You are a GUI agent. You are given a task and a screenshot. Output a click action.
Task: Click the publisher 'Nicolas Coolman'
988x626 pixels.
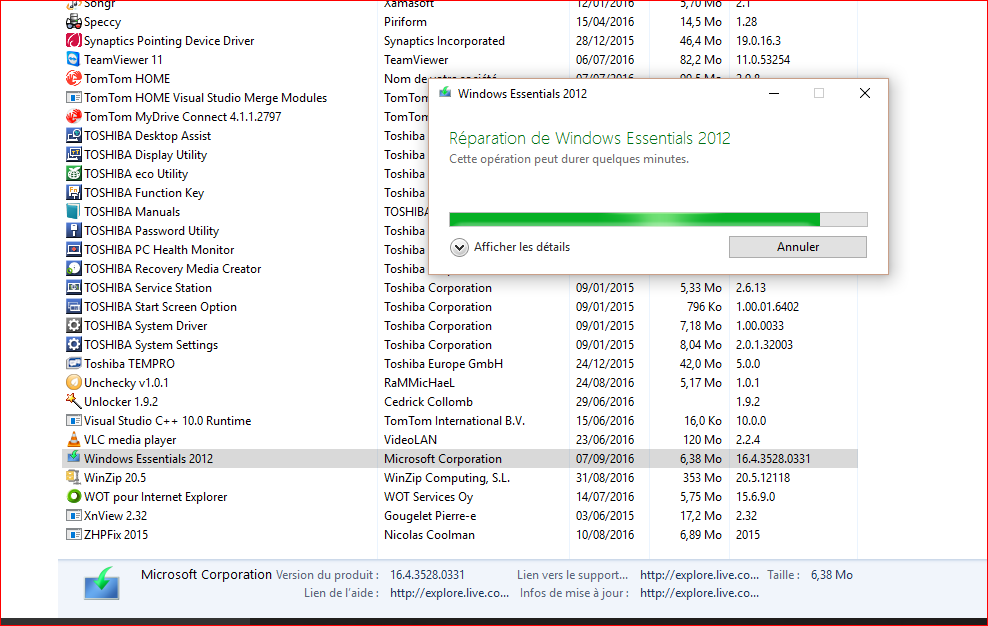pos(429,535)
